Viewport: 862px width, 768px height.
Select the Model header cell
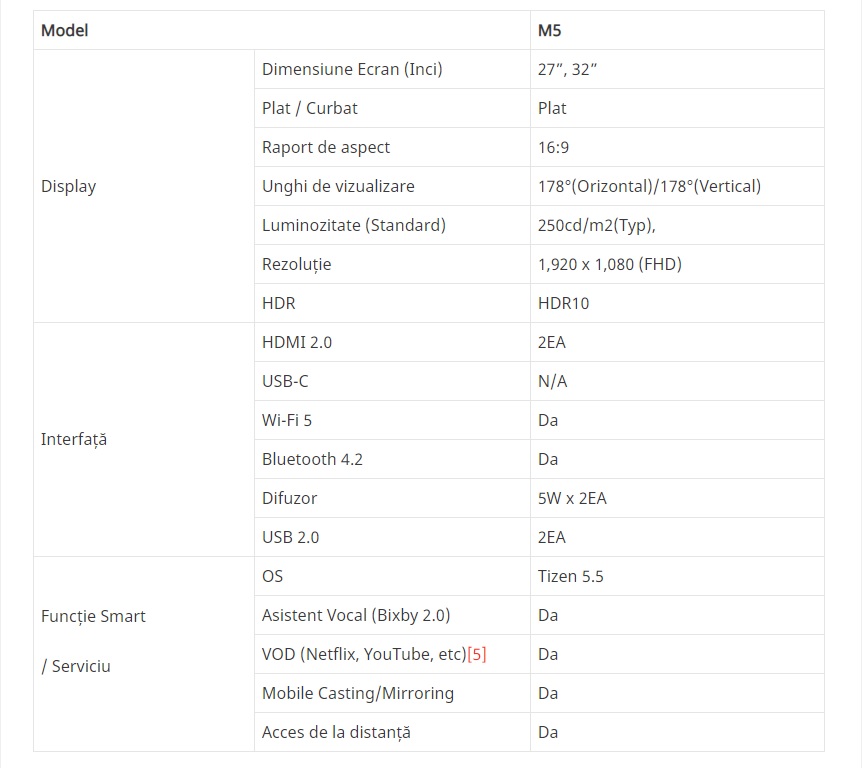pos(282,30)
